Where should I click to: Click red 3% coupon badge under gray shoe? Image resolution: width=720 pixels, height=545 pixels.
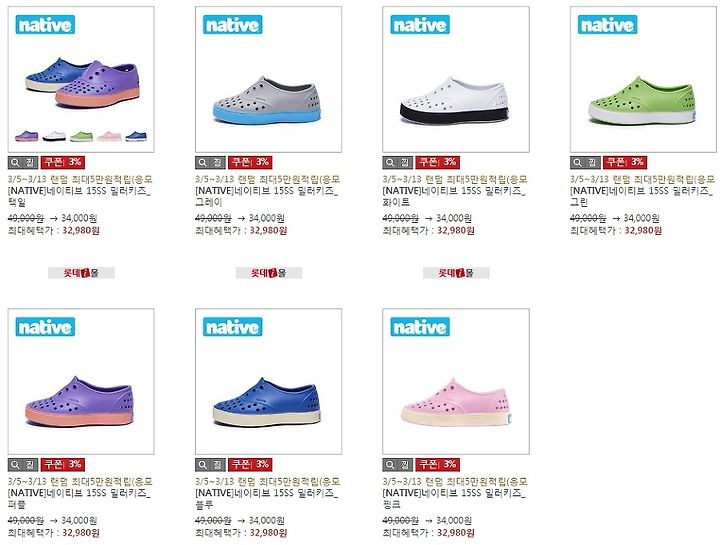click(x=250, y=162)
